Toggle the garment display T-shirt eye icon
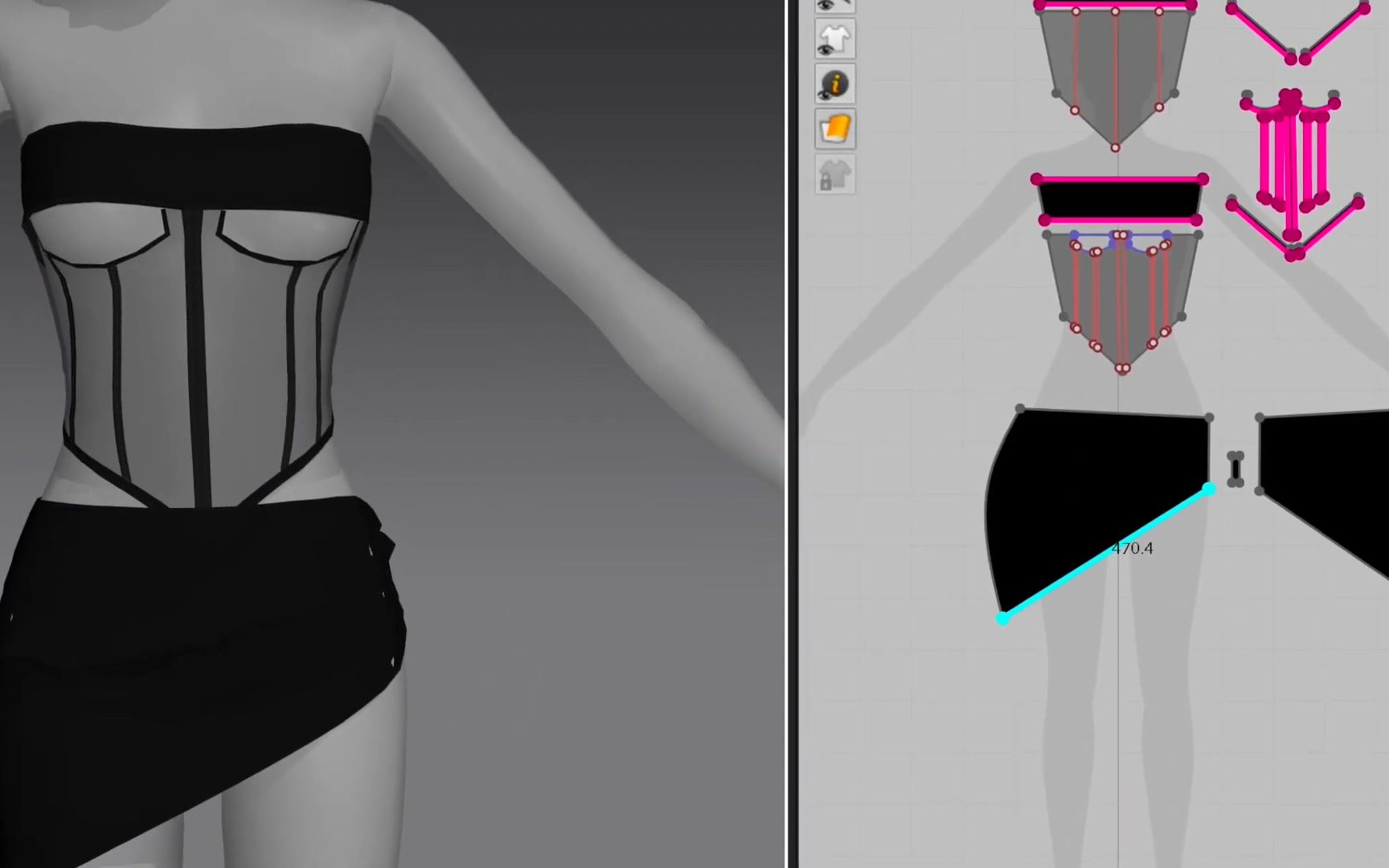 pyautogui.click(x=834, y=39)
